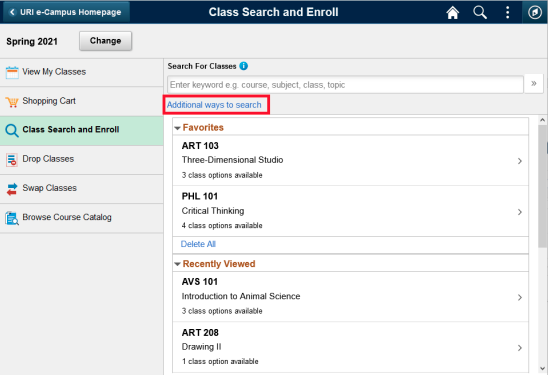
Task: Go back to URI e-Campus Homepage
Action: pos(66,12)
